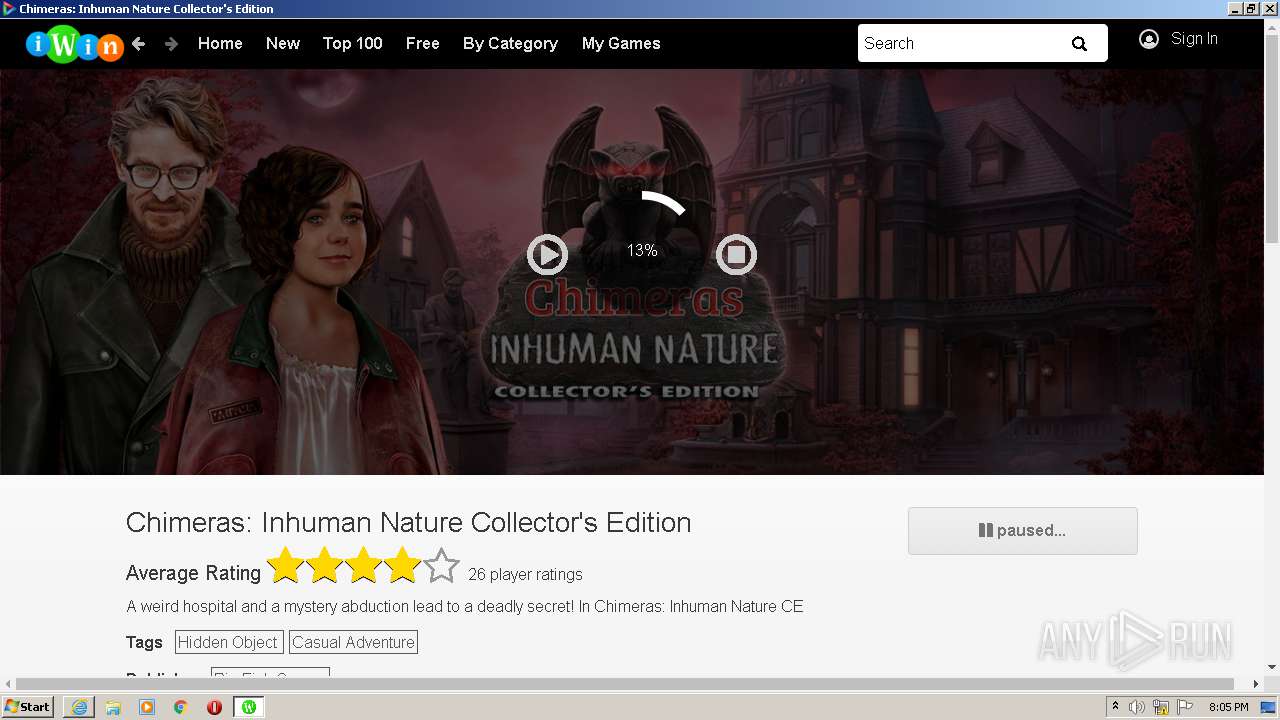Open My Games
This screenshot has height=720, width=1280.
pyautogui.click(x=621, y=43)
